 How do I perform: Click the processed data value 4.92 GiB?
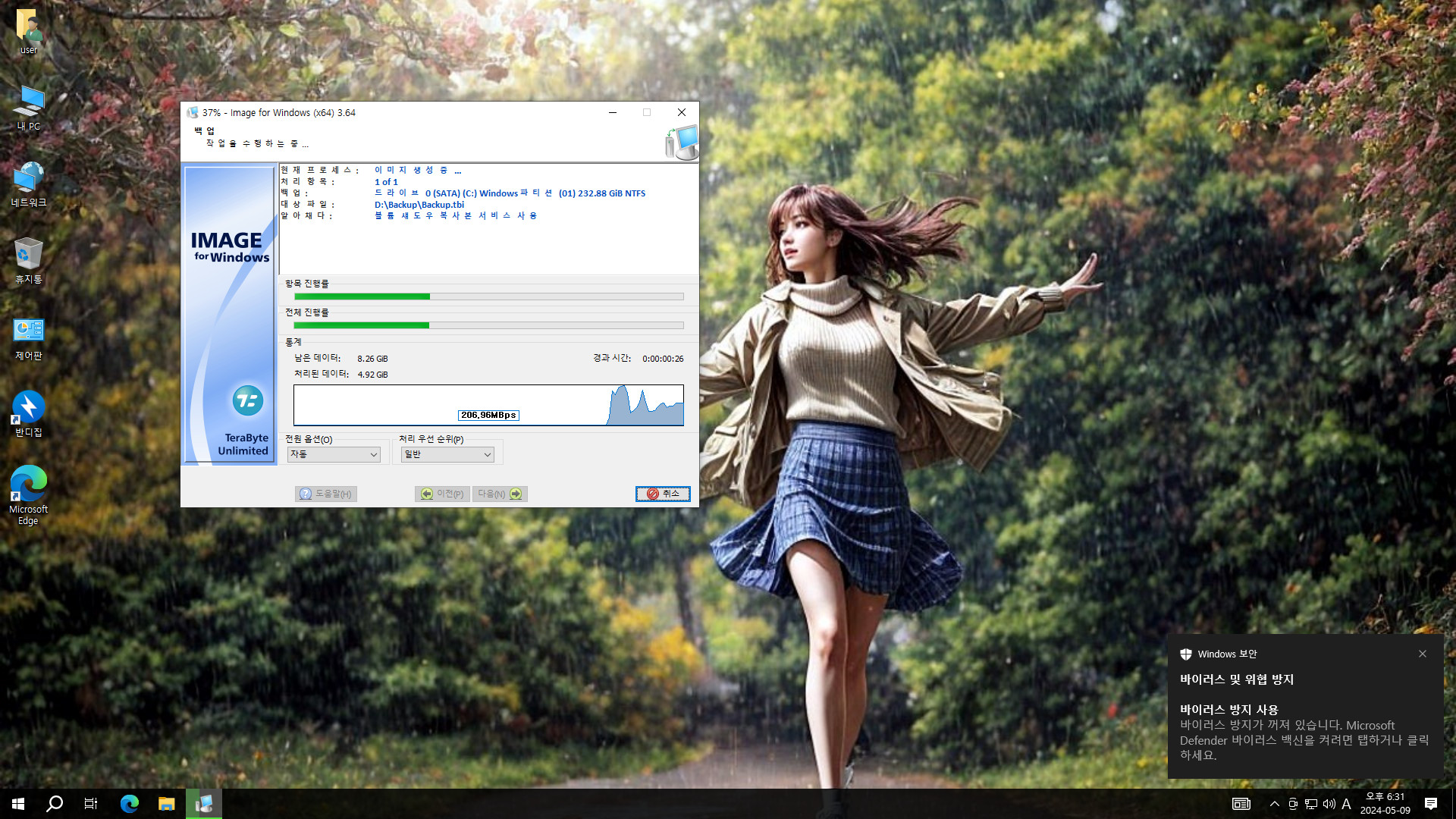tap(372, 375)
